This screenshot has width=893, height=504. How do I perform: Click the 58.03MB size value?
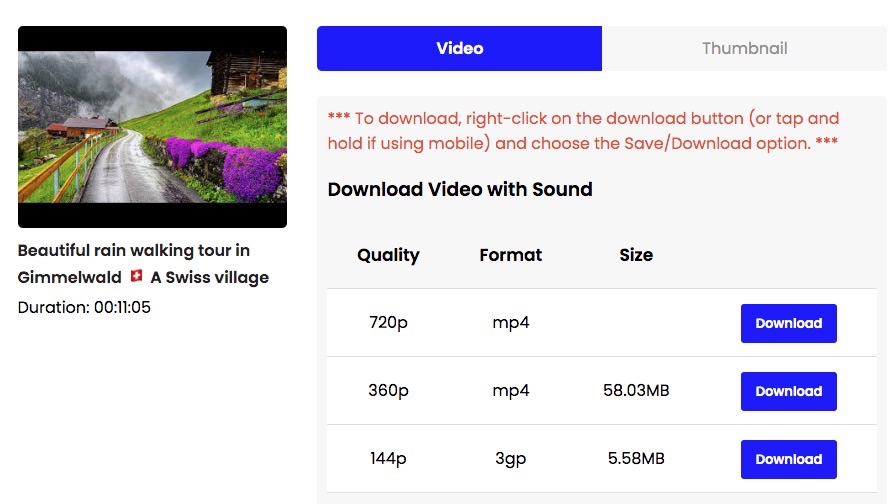tap(636, 391)
